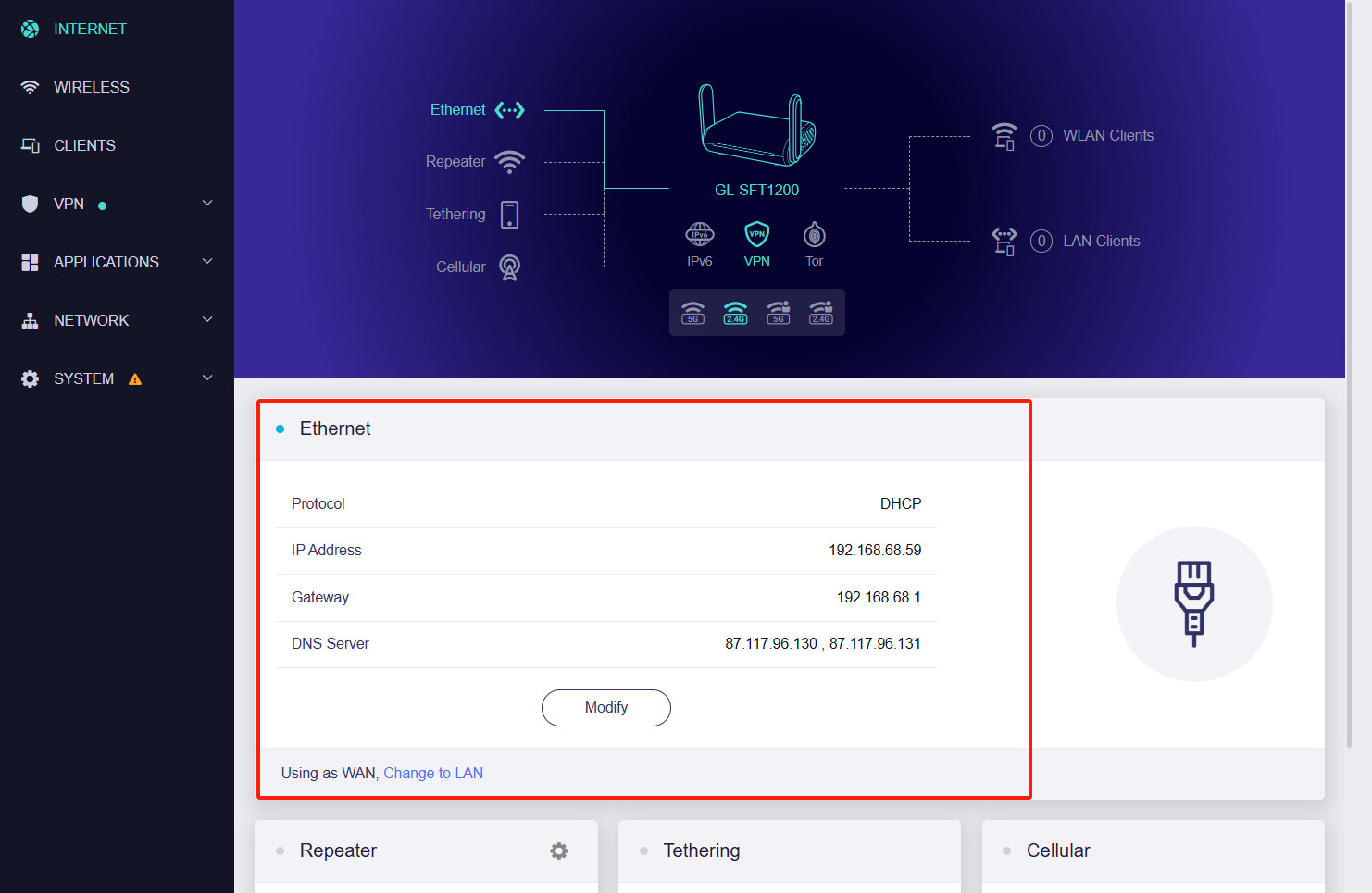Click the first 5G wifi band icon
The image size is (1372, 893).
(692, 313)
